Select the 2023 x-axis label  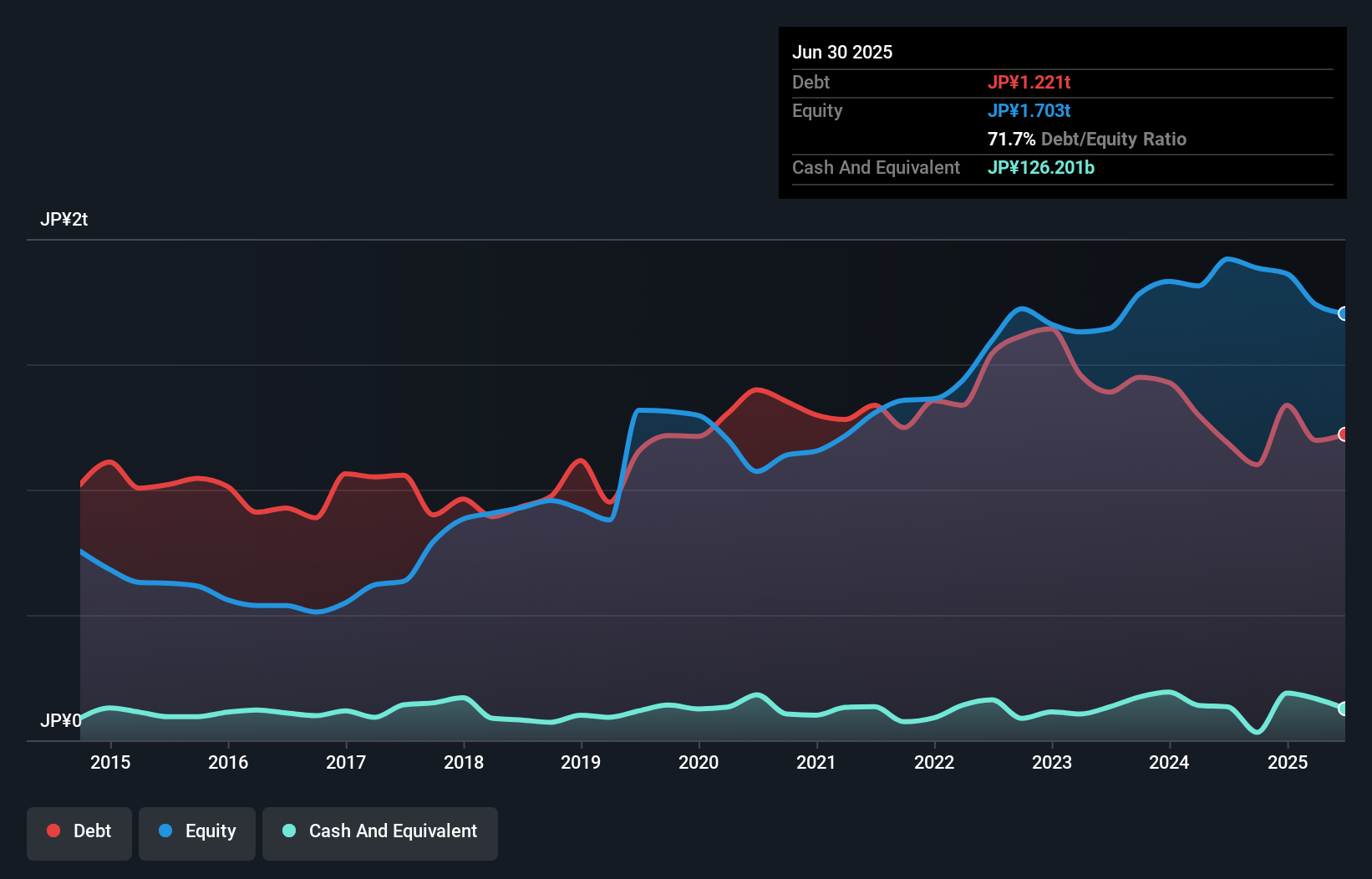click(1052, 763)
